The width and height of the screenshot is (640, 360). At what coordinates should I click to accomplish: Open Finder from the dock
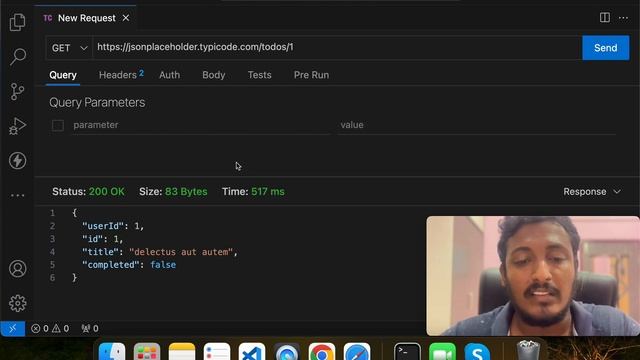tap(112, 352)
